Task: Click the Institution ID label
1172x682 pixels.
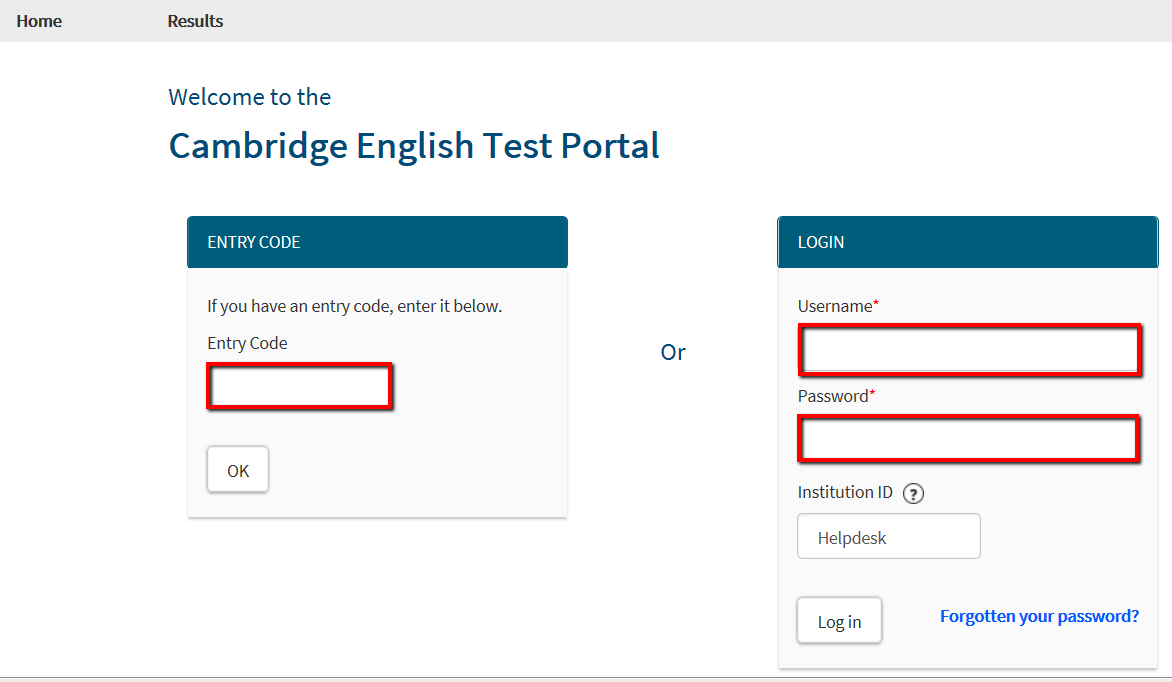Action: [845, 492]
